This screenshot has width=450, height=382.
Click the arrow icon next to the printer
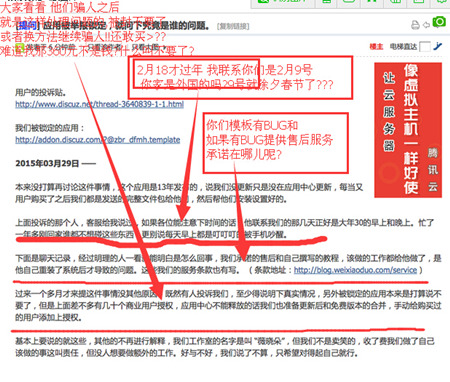(426, 25)
